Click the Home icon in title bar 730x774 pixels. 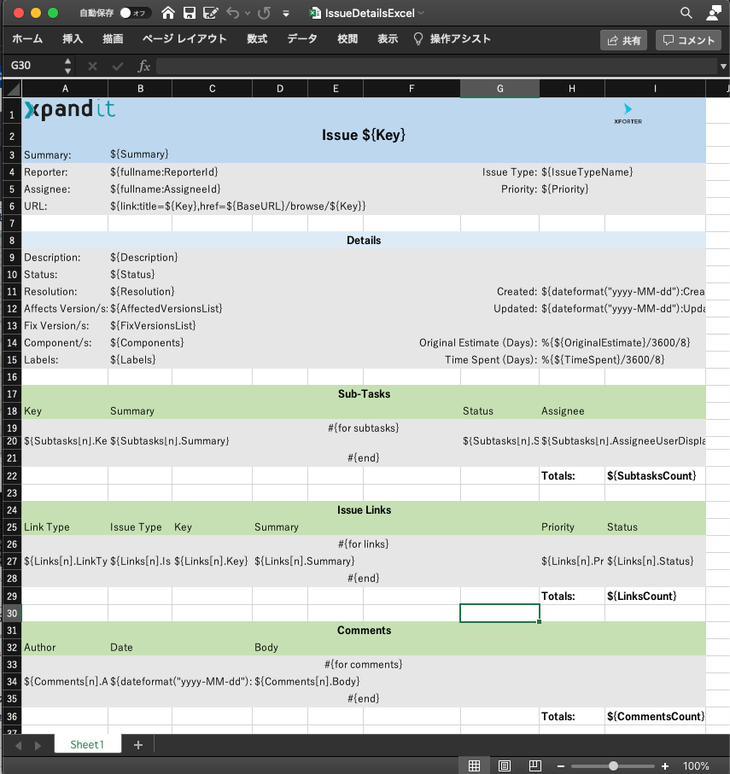point(168,13)
